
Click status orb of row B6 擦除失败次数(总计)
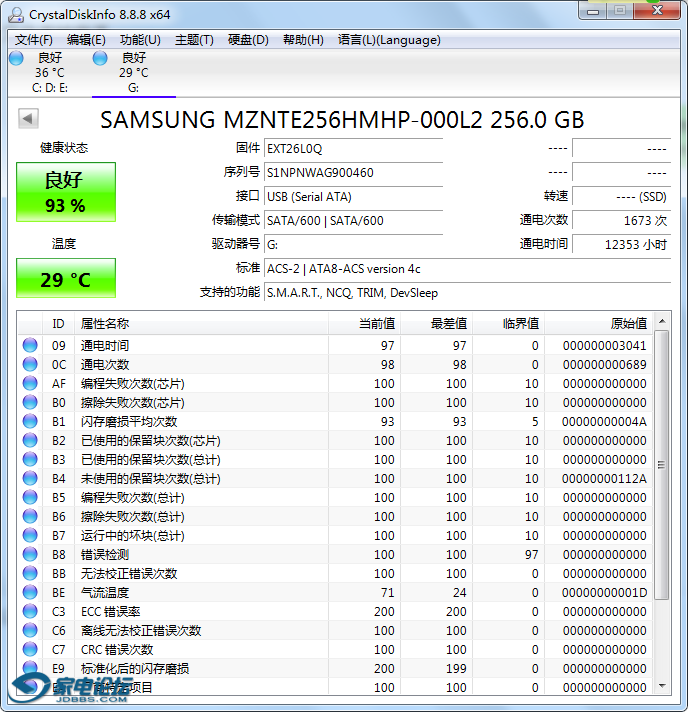coord(30,516)
